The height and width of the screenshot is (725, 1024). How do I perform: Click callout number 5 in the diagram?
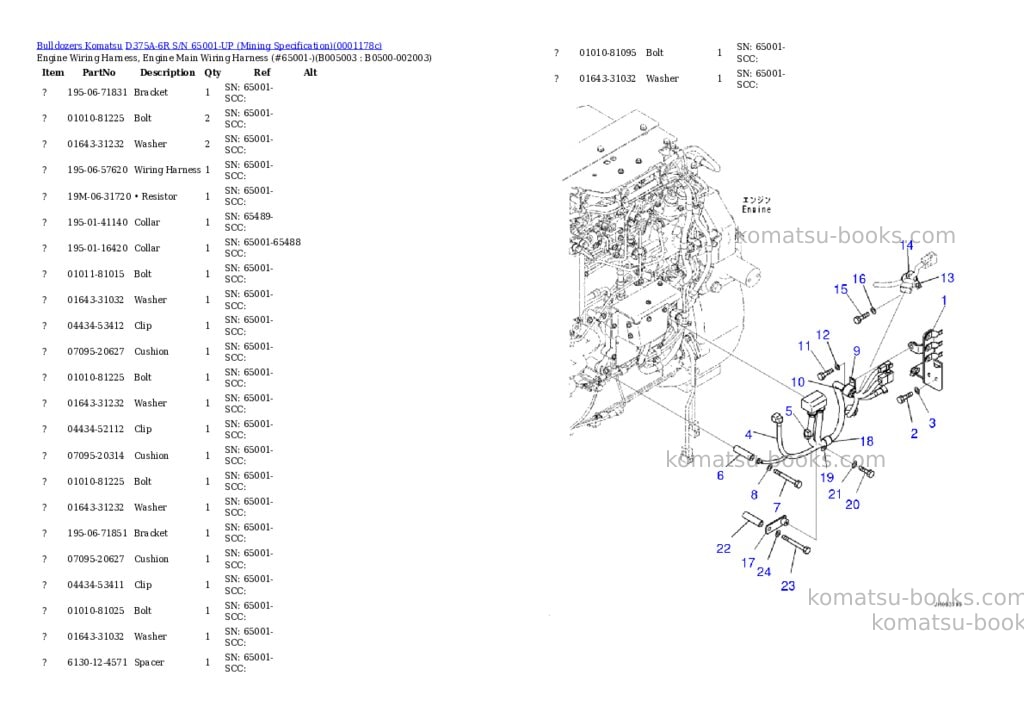point(788,411)
